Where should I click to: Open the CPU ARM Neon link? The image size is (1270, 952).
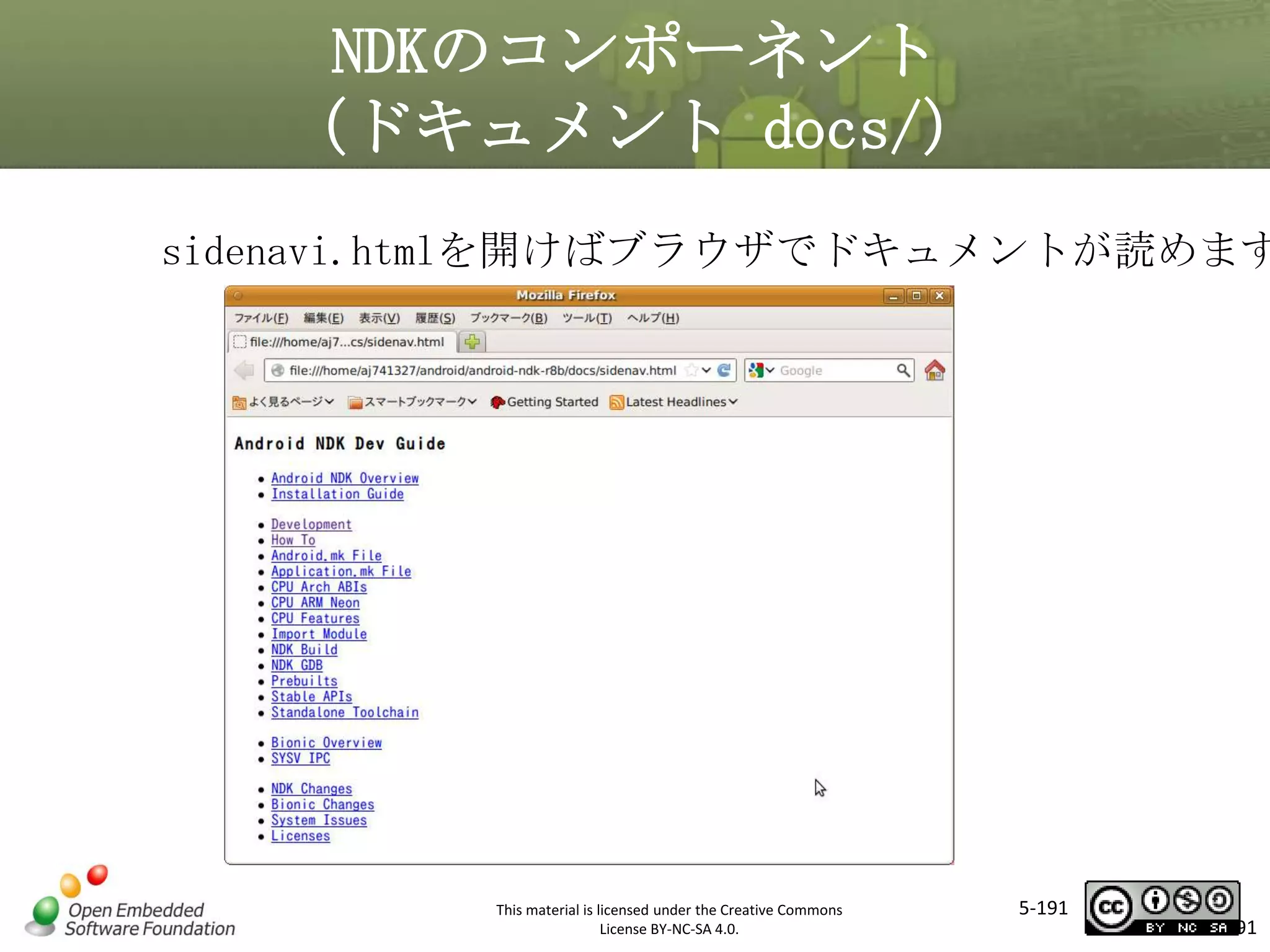click(x=315, y=602)
